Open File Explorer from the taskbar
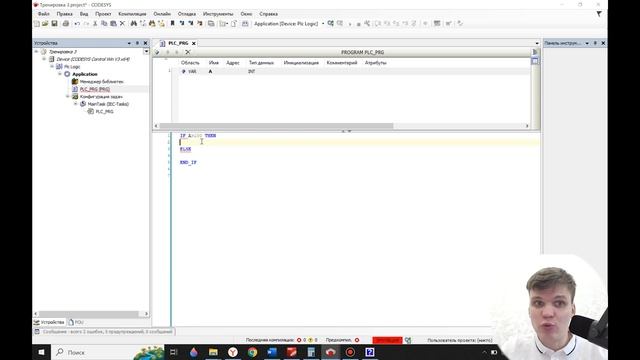Image resolution: width=640 pixels, height=360 pixels. pos(213,352)
